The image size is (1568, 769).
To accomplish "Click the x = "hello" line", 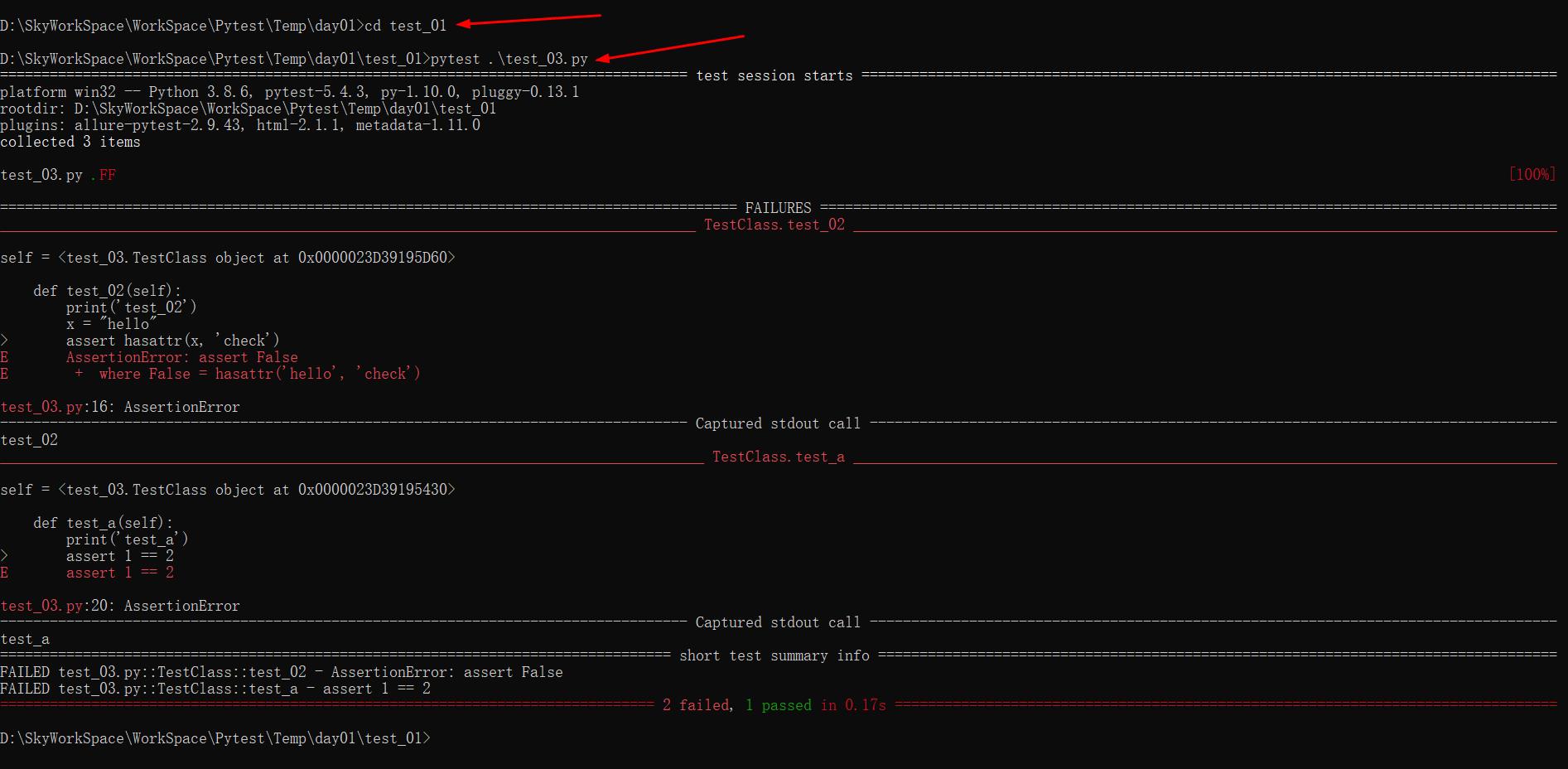I will coord(111,324).
